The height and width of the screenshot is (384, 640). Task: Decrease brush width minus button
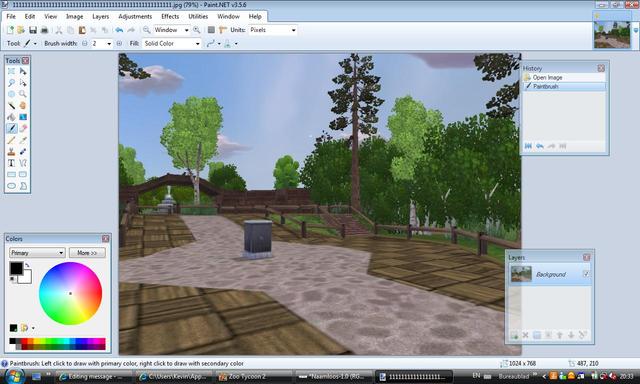coord(84,43)
